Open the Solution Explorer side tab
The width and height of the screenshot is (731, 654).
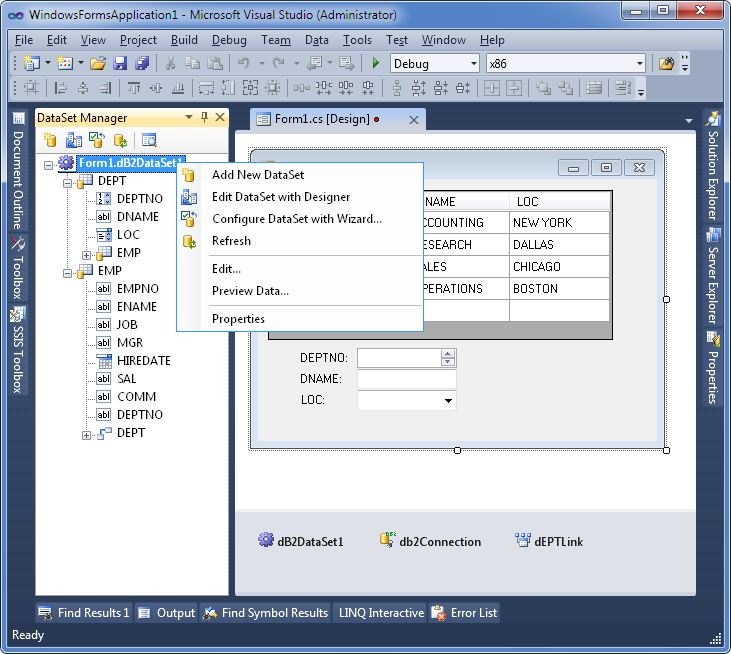[712, 165]
